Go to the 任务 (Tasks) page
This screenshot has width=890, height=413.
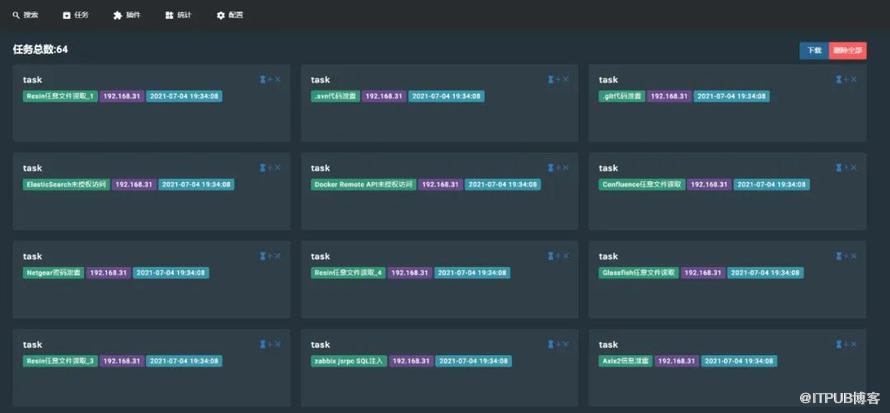[76, 15]
